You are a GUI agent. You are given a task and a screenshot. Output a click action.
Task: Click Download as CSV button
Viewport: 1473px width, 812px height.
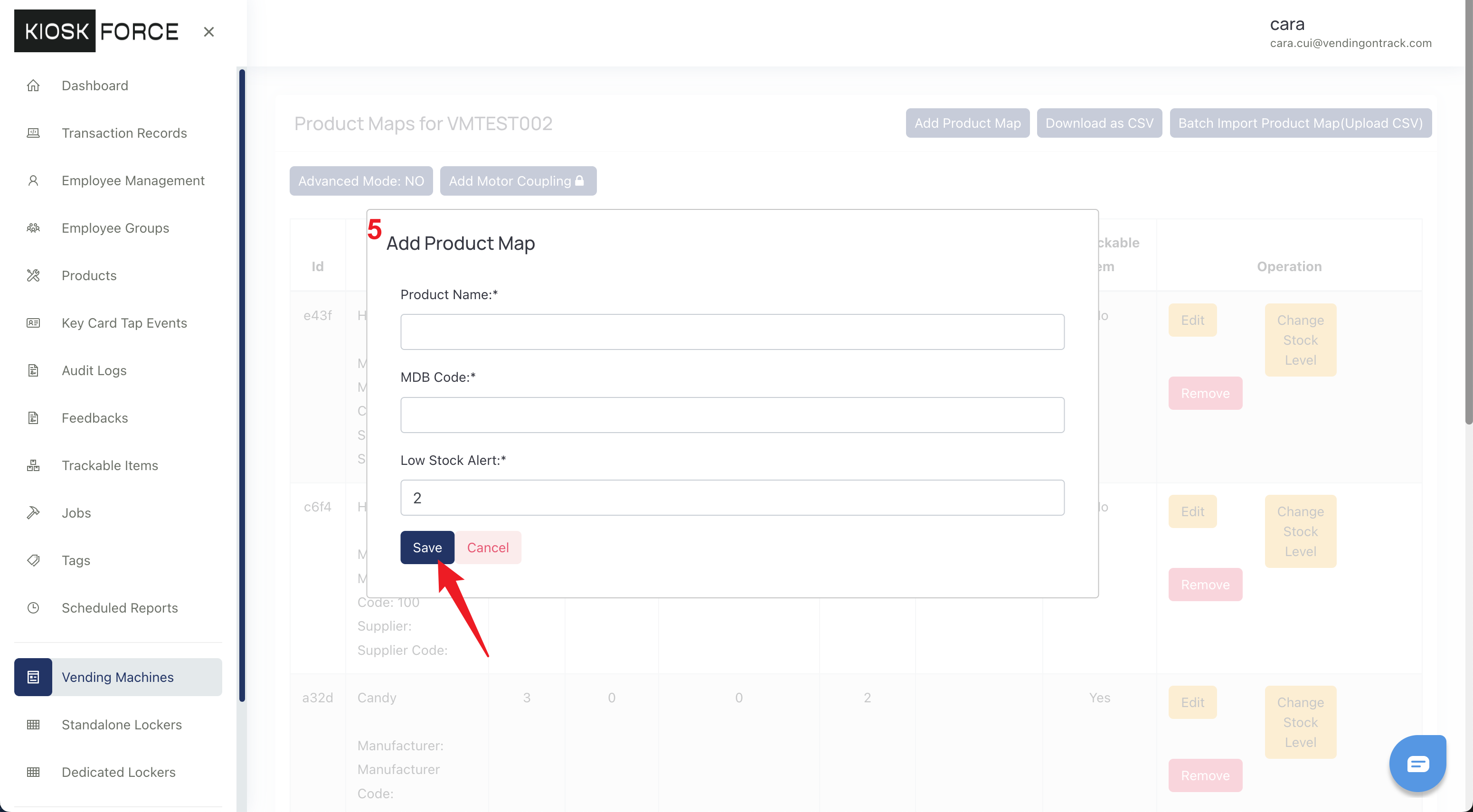1099,123
